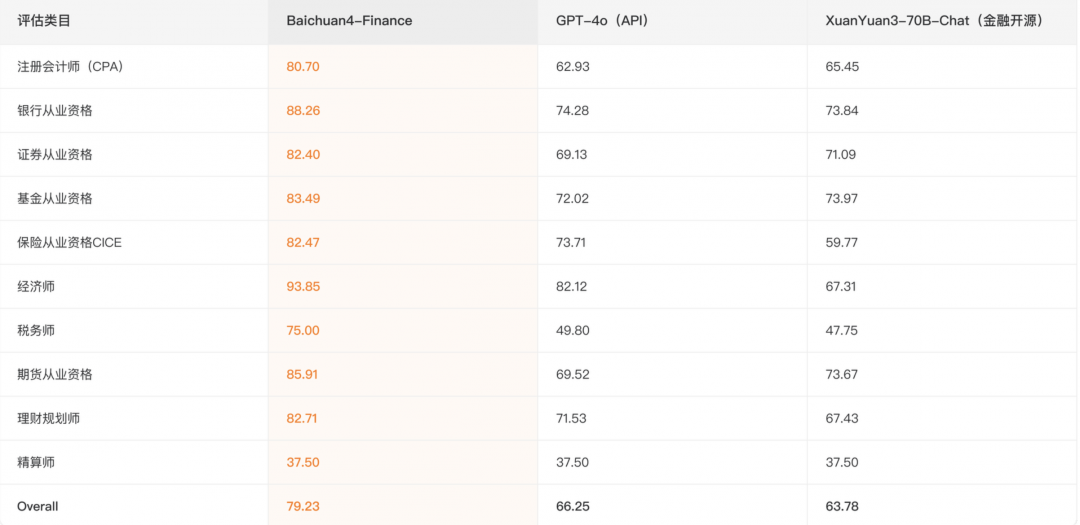Select the 期货从业资格 row label
This screenshot has height=525, width=1080.
point(55,374)
